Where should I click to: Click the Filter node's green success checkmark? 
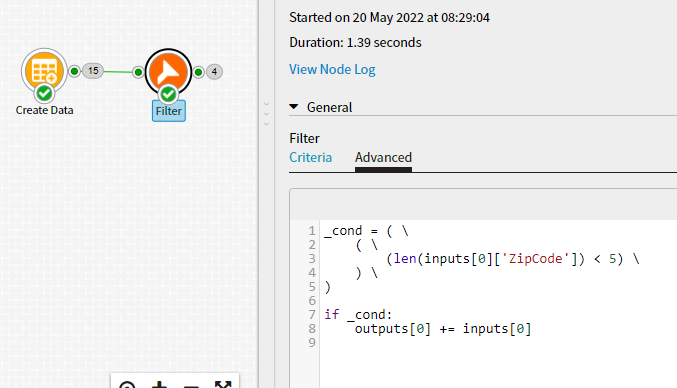coord(168,95)
